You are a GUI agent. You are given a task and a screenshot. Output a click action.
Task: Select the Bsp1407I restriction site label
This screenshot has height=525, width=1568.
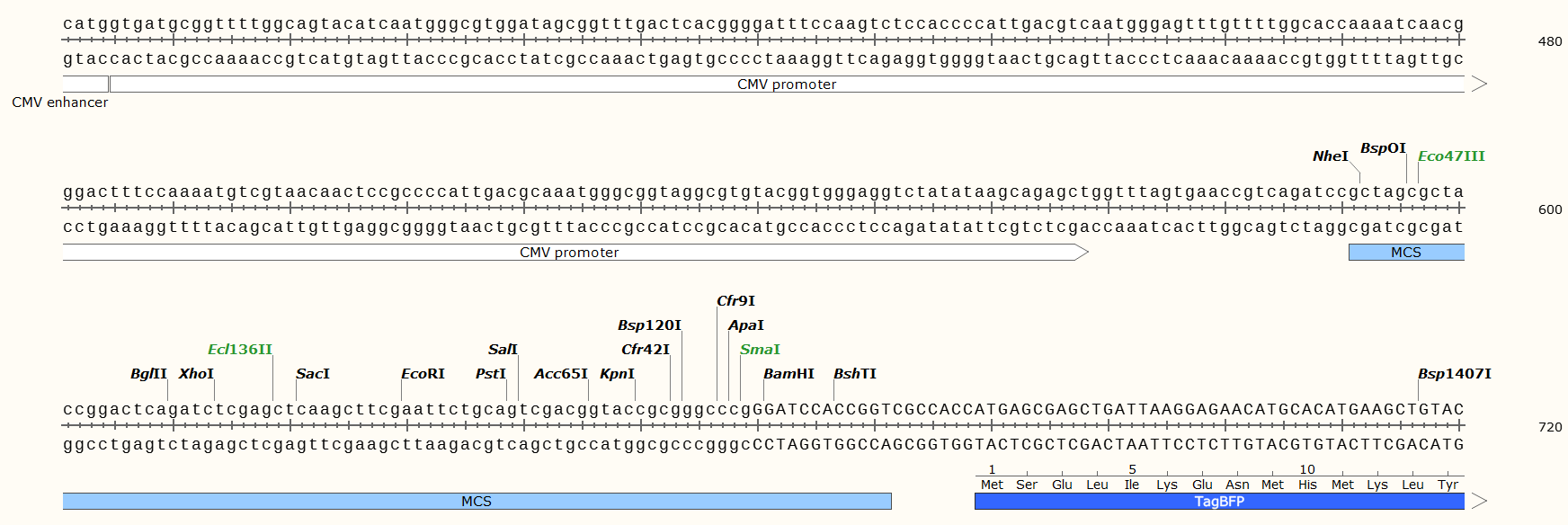pos(1454,374)
